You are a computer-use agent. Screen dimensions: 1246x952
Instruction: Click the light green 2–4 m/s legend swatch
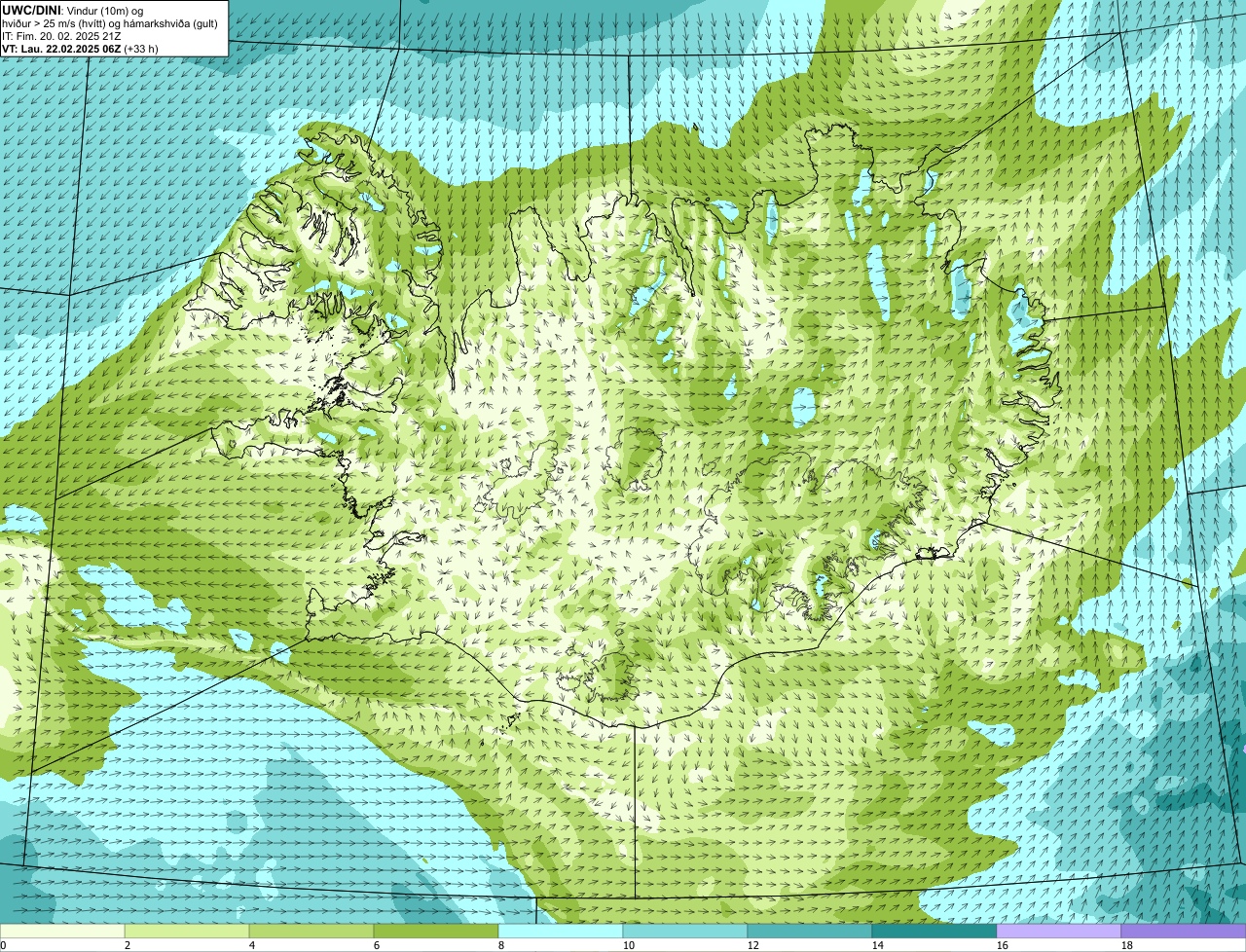187,932
